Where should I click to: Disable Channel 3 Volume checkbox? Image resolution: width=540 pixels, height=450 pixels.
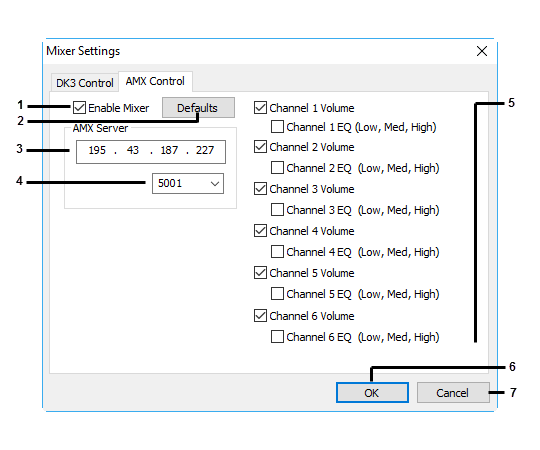coord(260,189)
